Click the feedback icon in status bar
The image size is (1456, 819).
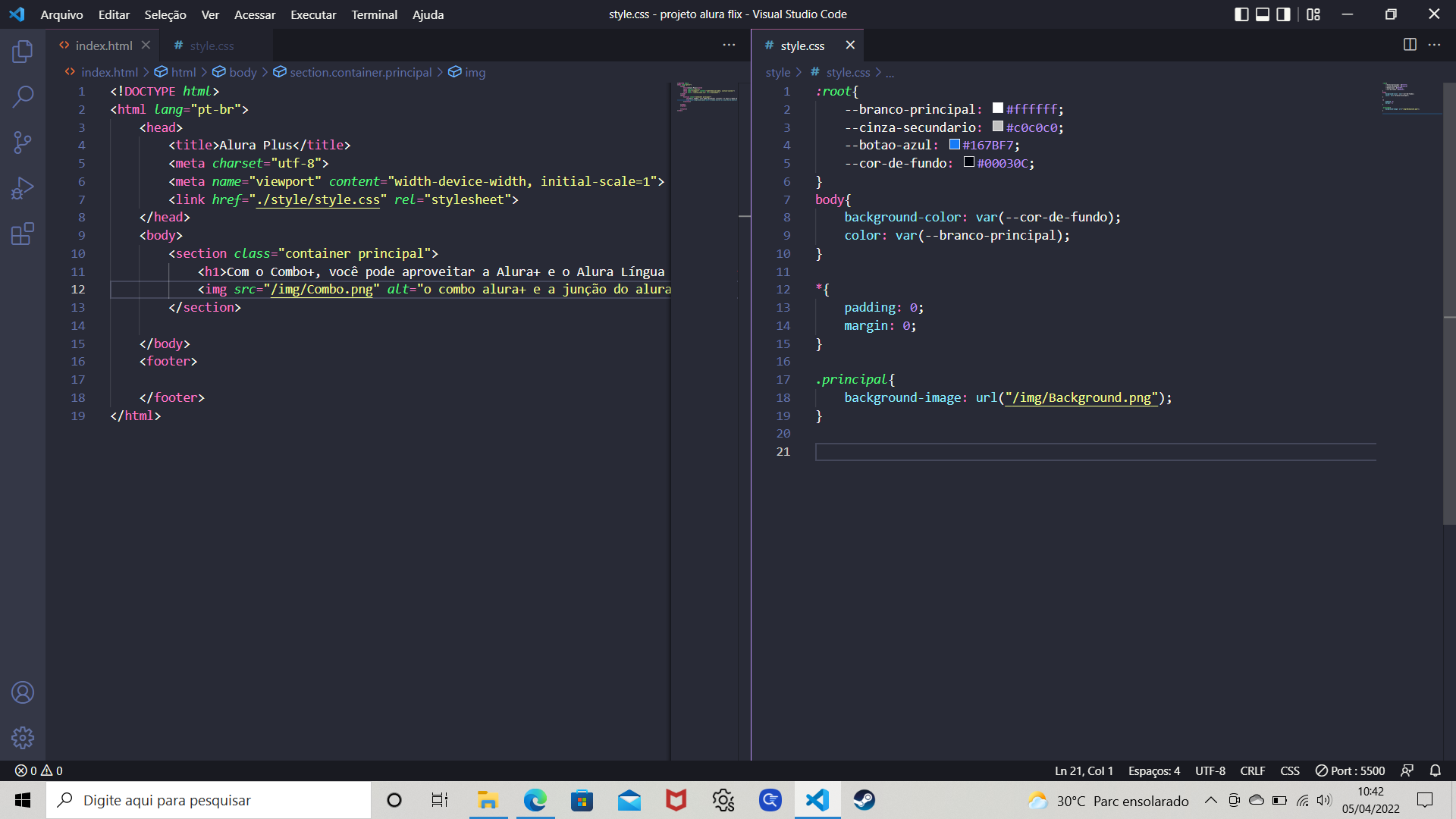[1407, 770]
